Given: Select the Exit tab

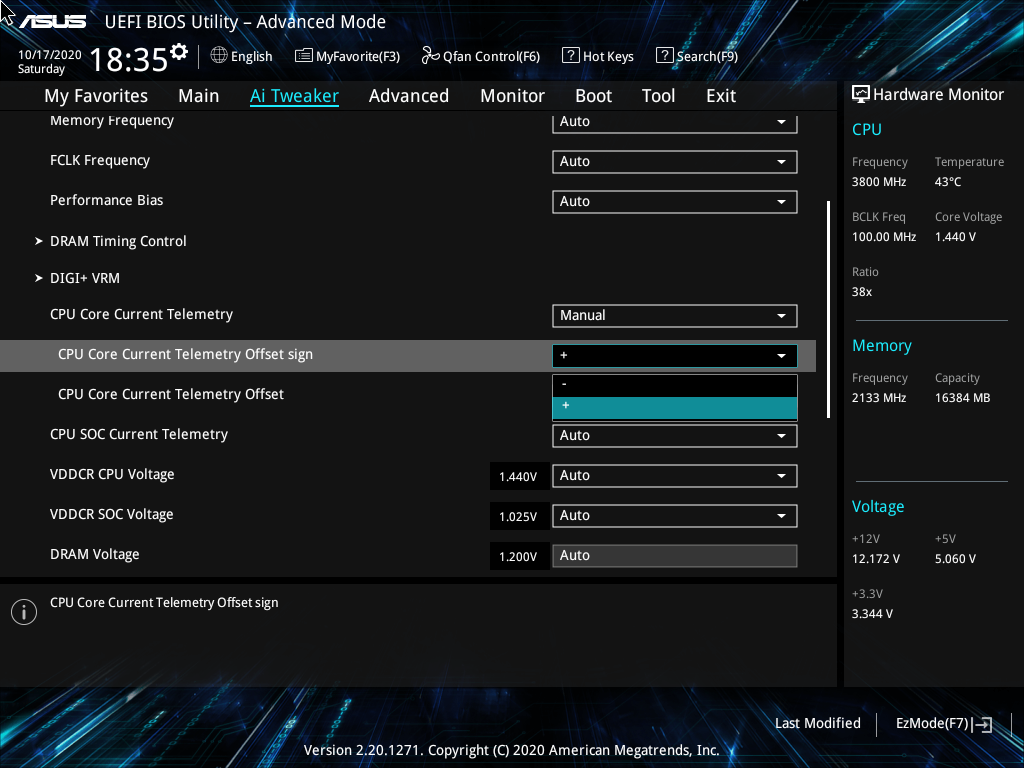Looking at the screenshot, I should (721, 96).
